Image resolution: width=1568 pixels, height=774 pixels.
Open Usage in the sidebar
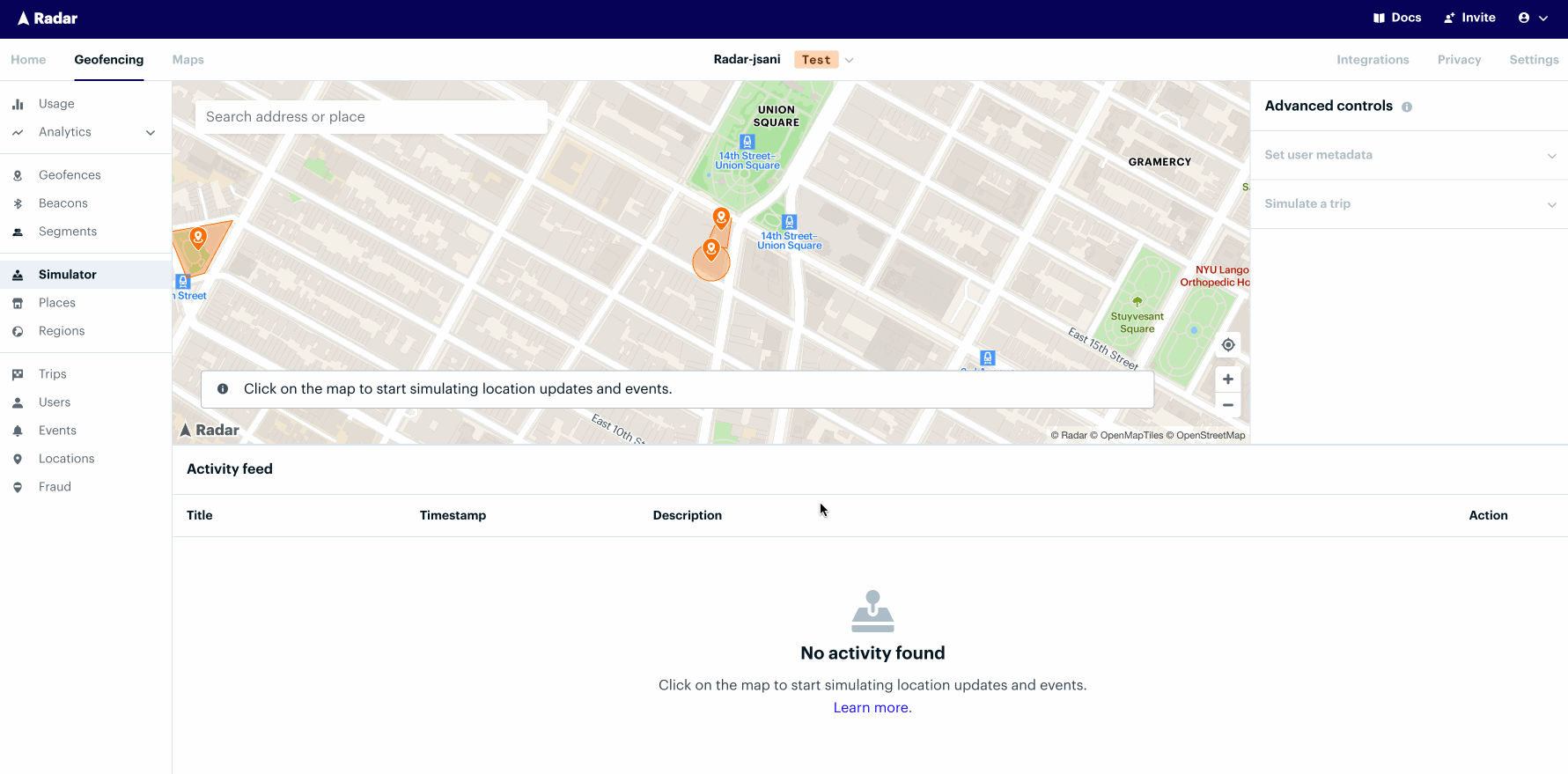click(x=56, y=104)
